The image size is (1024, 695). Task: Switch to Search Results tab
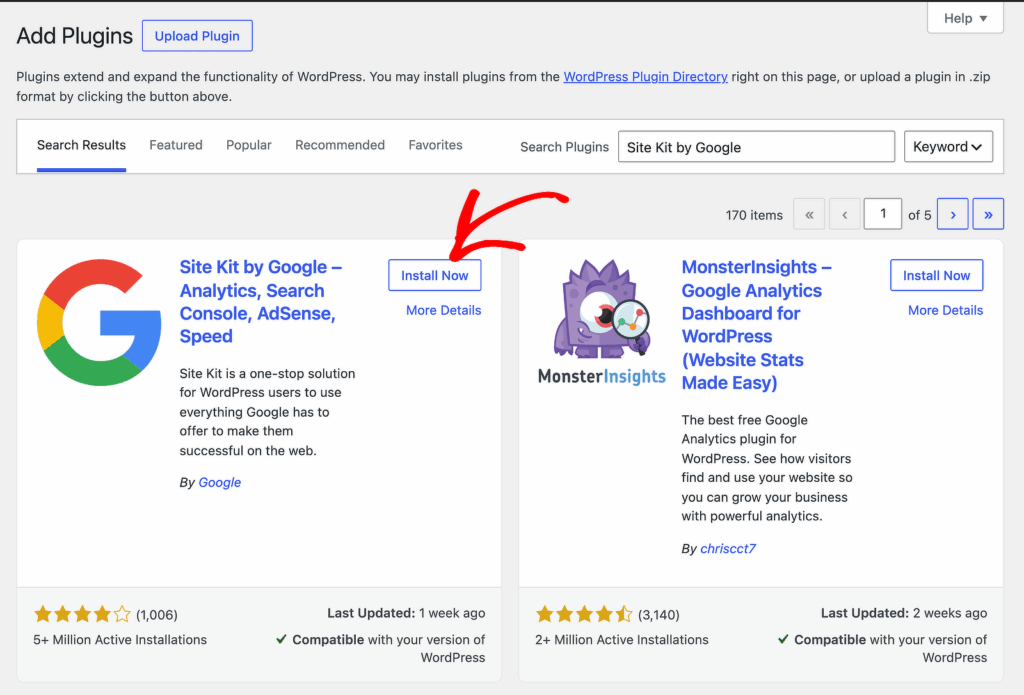81,145
